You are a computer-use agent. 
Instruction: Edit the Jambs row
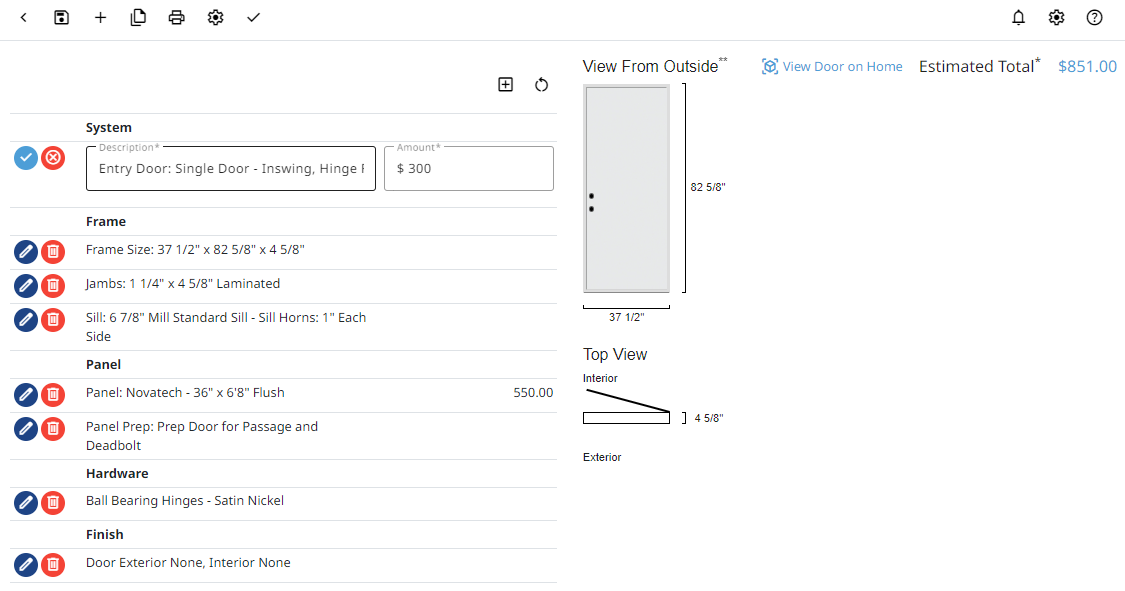26,285
